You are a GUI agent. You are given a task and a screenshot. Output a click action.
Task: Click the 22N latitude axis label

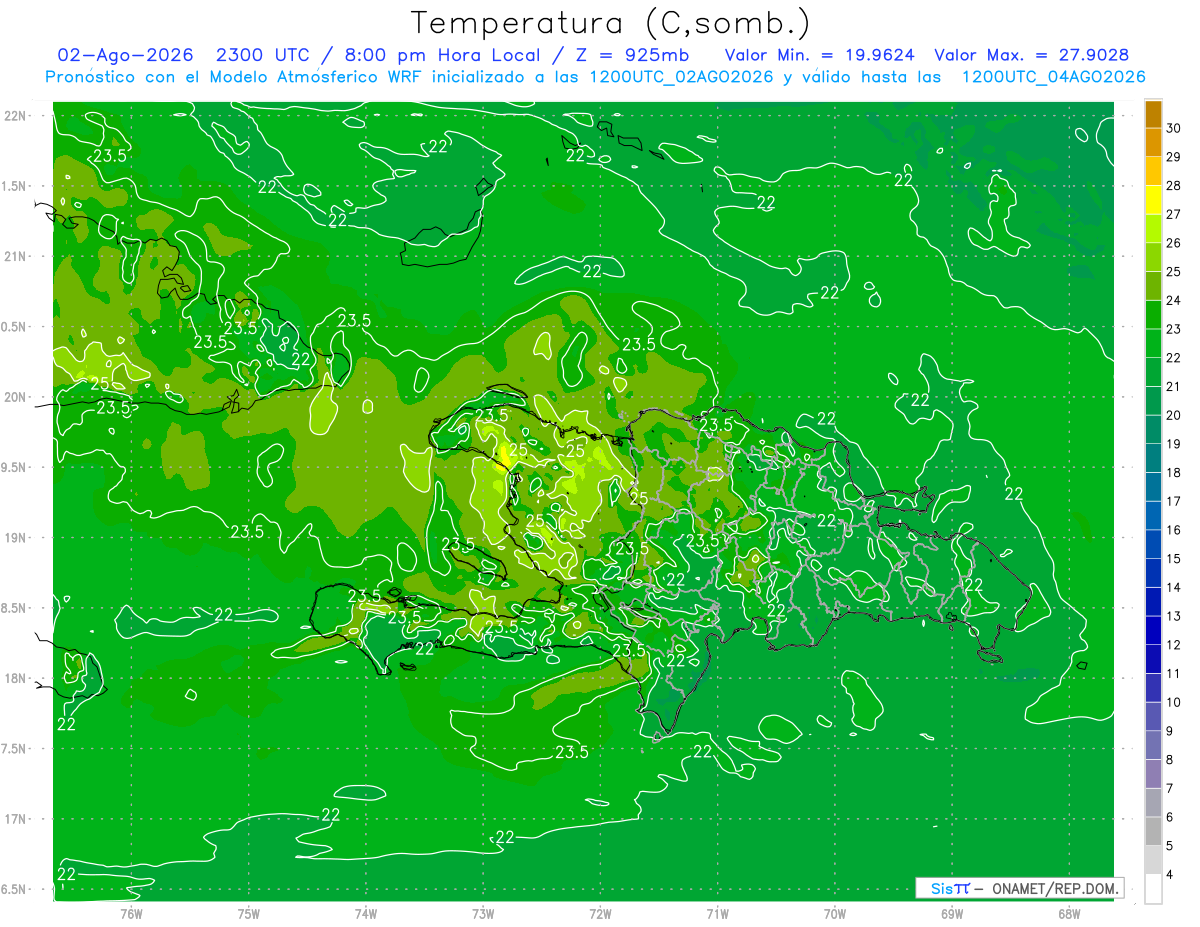click(14, 116)
